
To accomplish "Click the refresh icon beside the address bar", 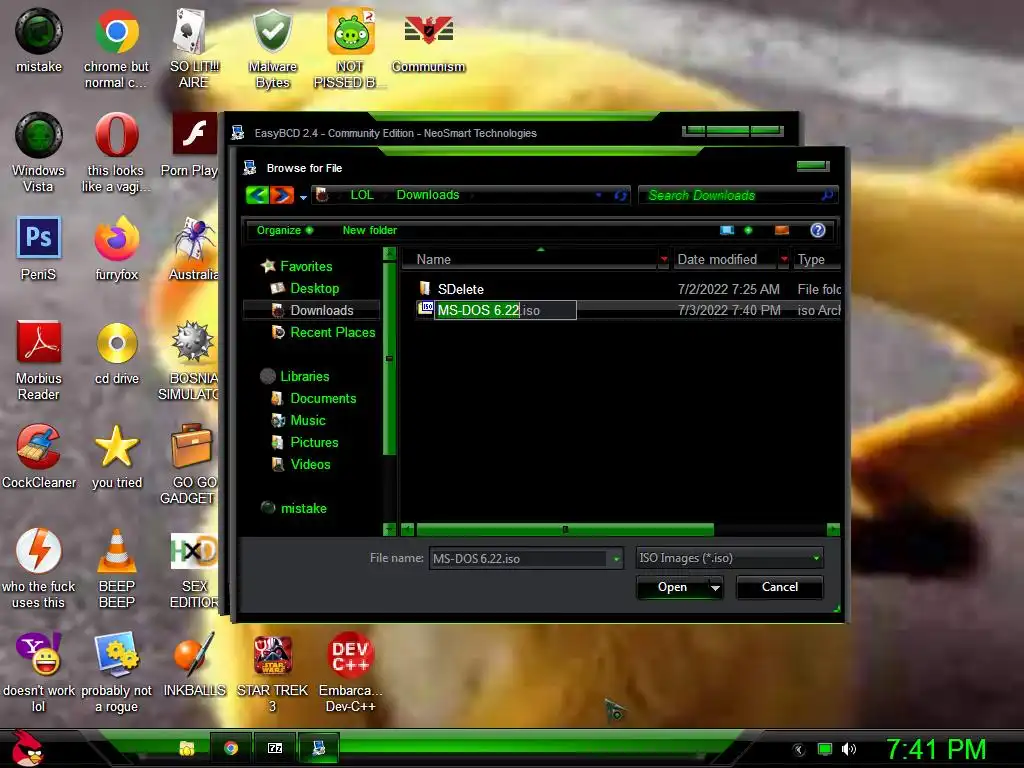I will [620, 195].
